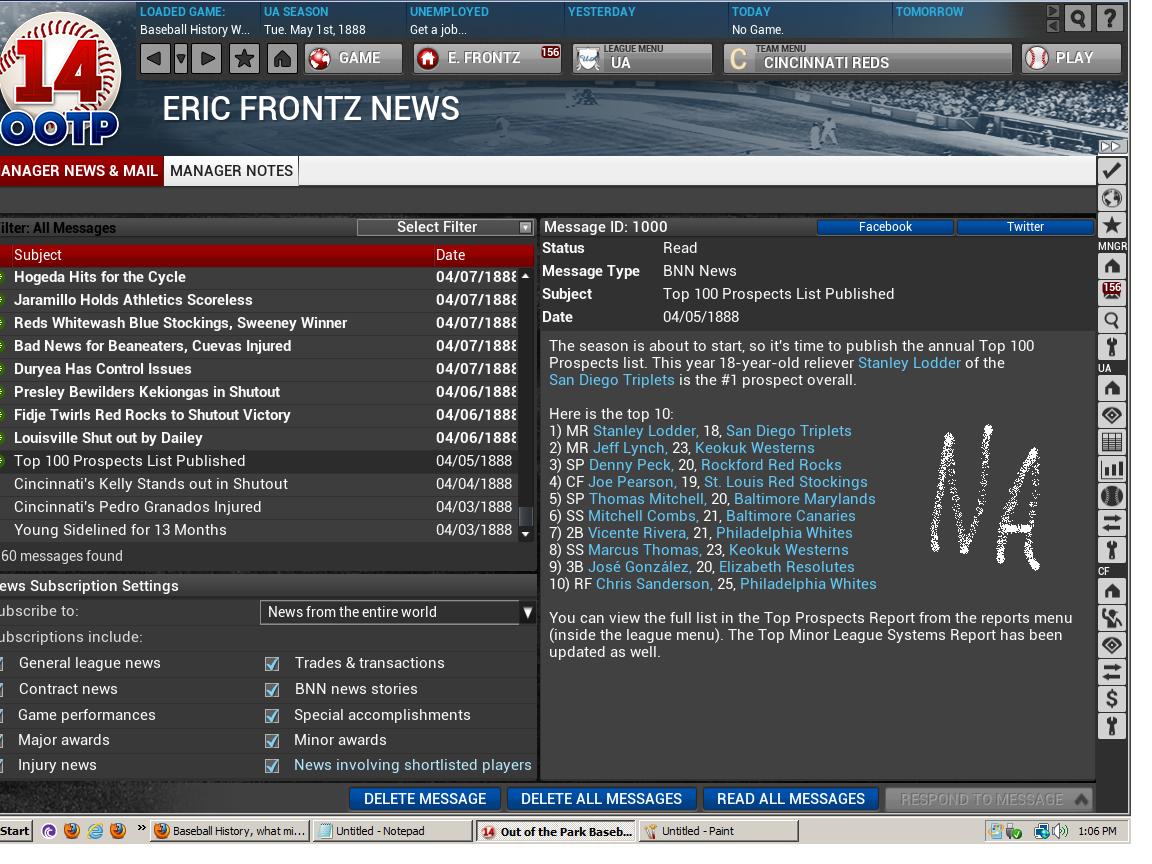Viewport: 1152px width, 864px height.
Task: Disable the Minor awards checkbox
Action: tap(272, 740)
